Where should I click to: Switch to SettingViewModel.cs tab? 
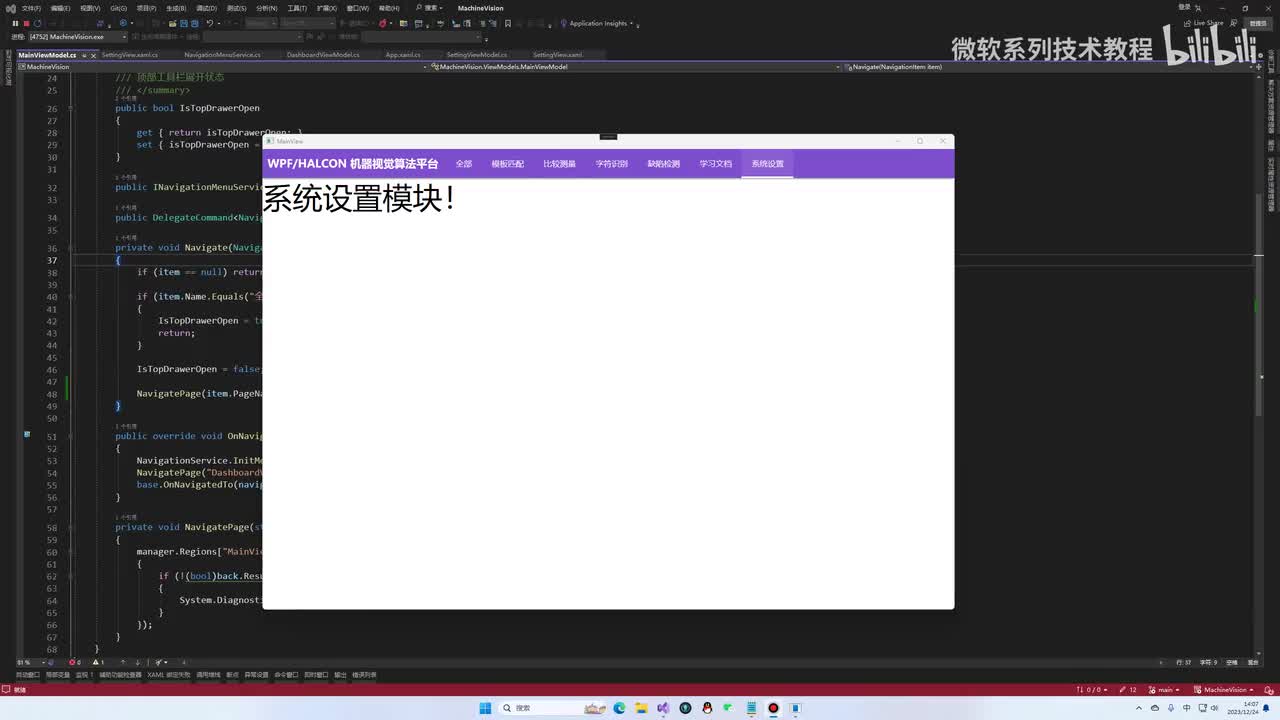click(x=477, y=55)
